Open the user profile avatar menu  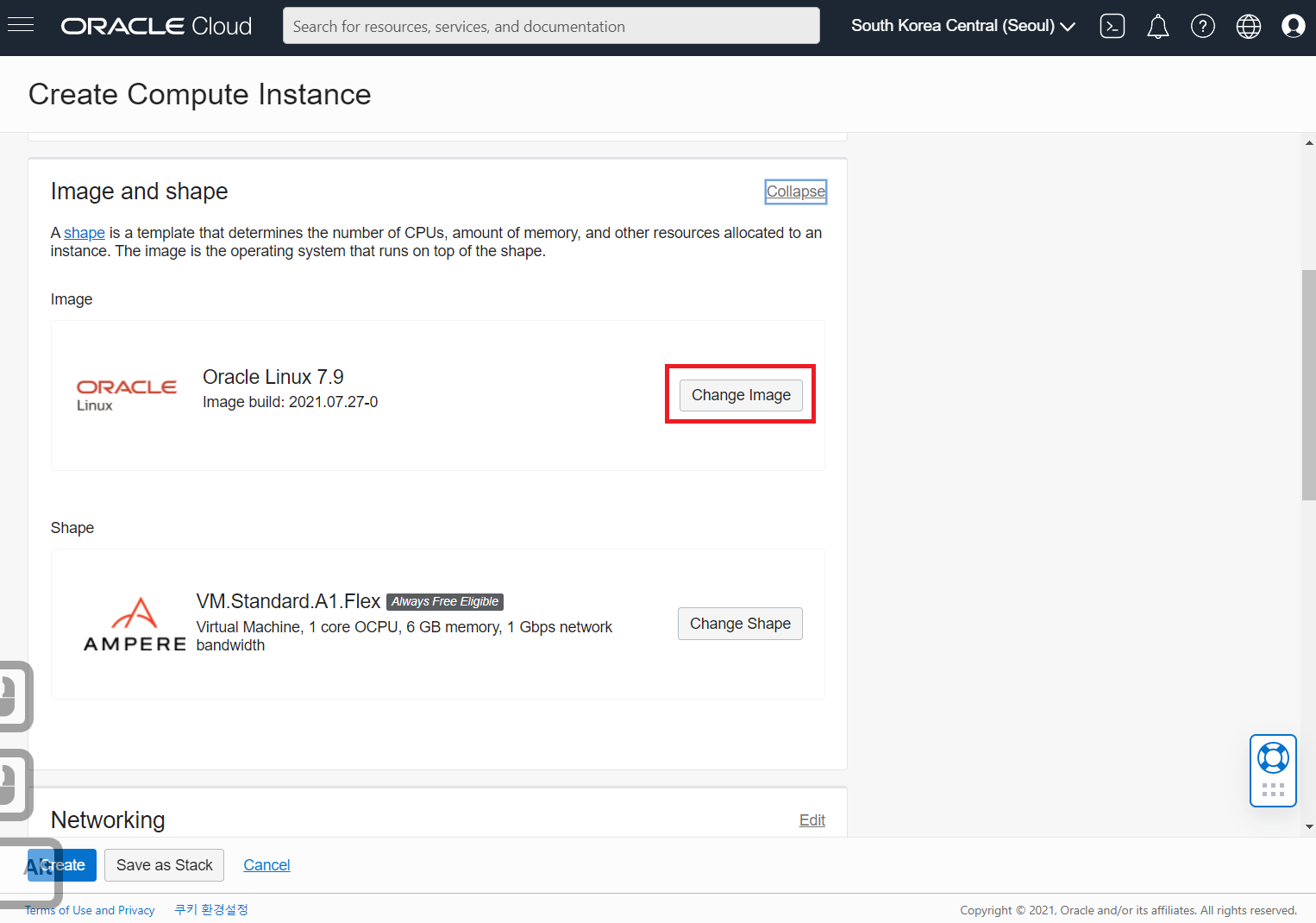(1293, 26)
